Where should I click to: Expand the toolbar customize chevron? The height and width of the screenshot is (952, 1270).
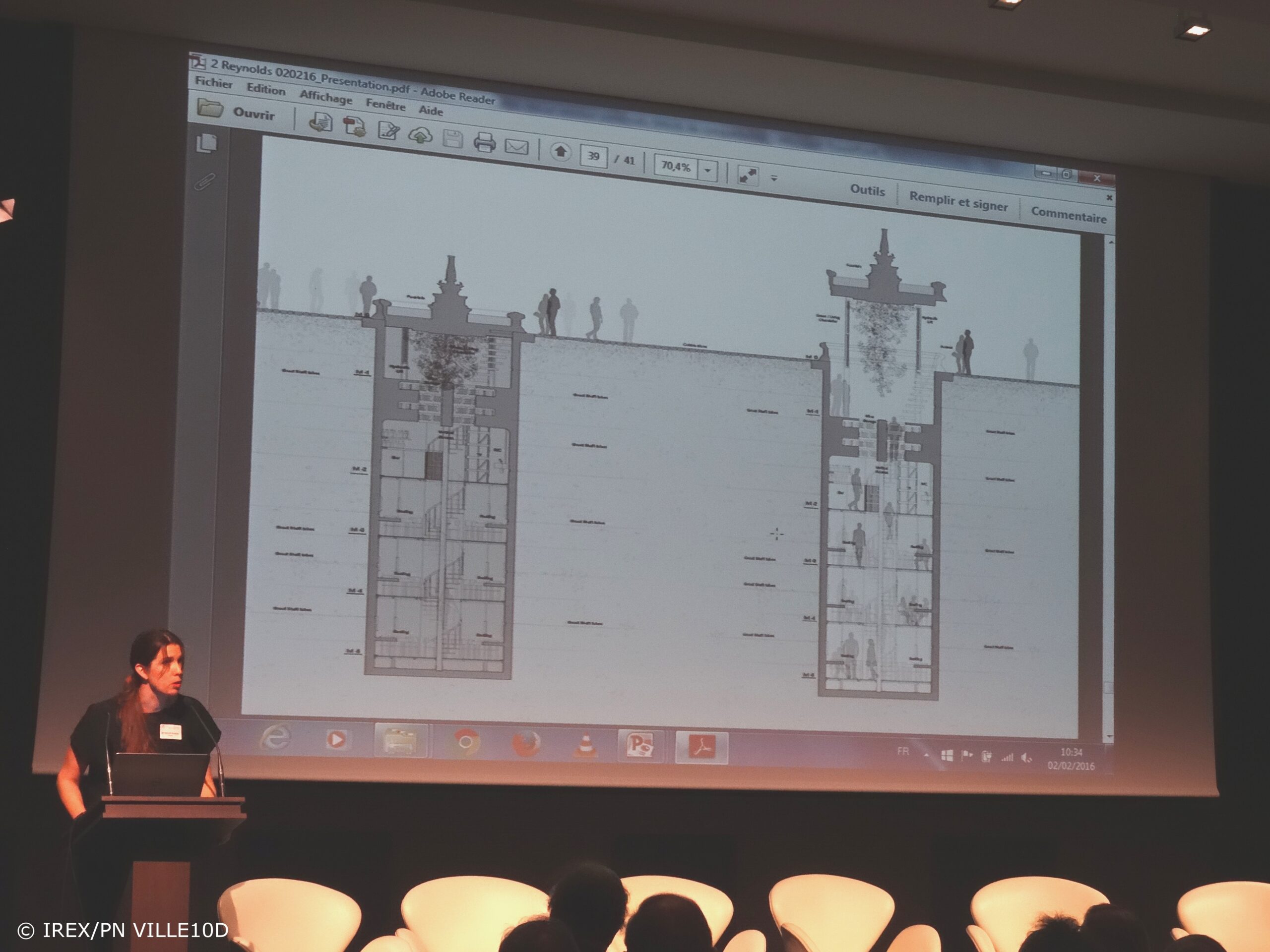click(x=774, y=178)
